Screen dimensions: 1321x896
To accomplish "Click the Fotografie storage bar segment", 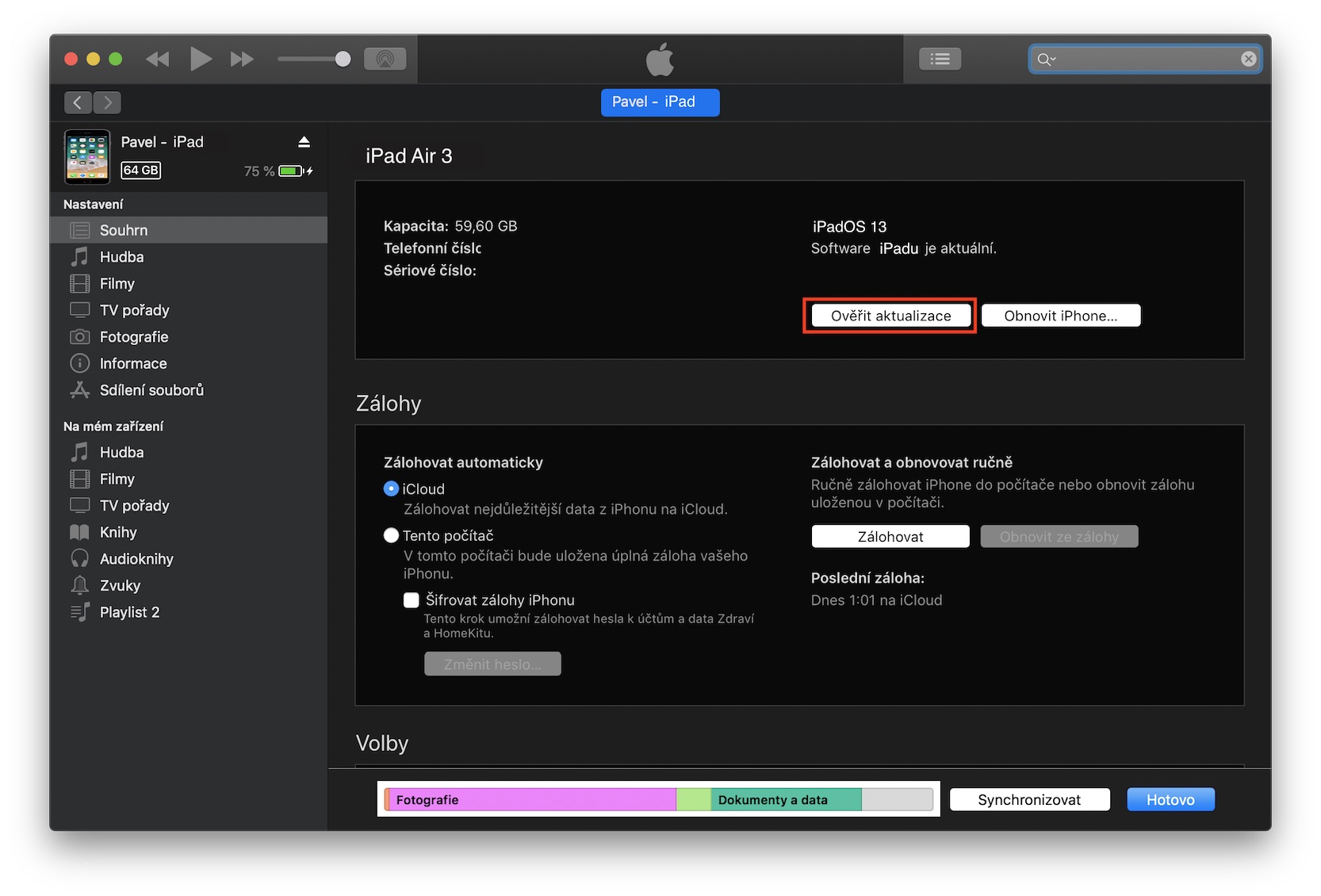I will pyautogui.click(x=532, y=799).
